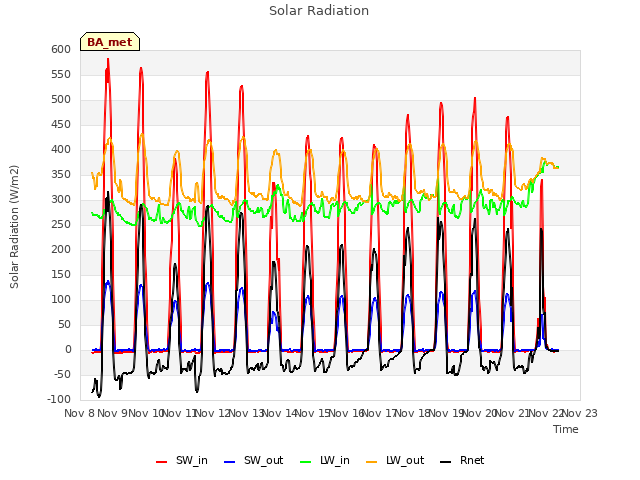640x480 pixels.
Task: Click the first SW_in peak near 580
Action: pos(108,60)
